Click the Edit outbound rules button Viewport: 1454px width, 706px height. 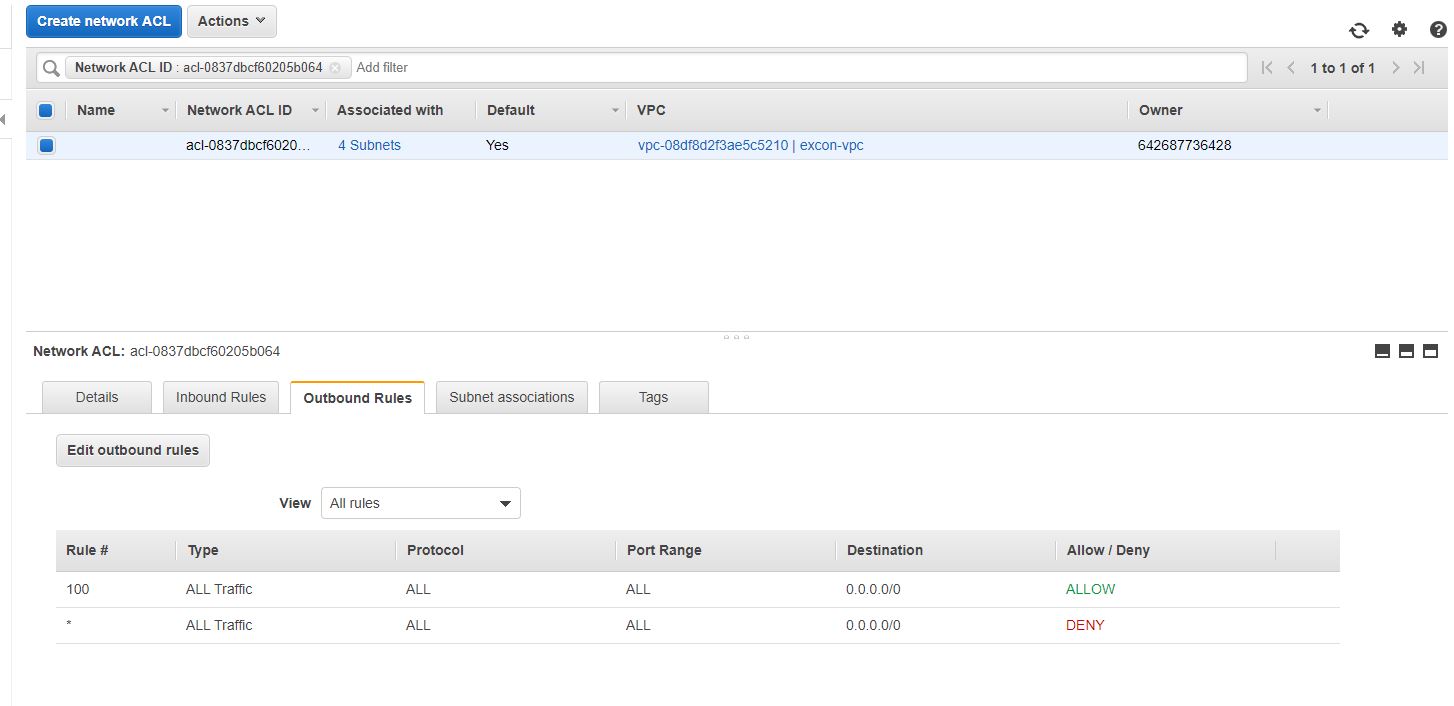(133, 450)
